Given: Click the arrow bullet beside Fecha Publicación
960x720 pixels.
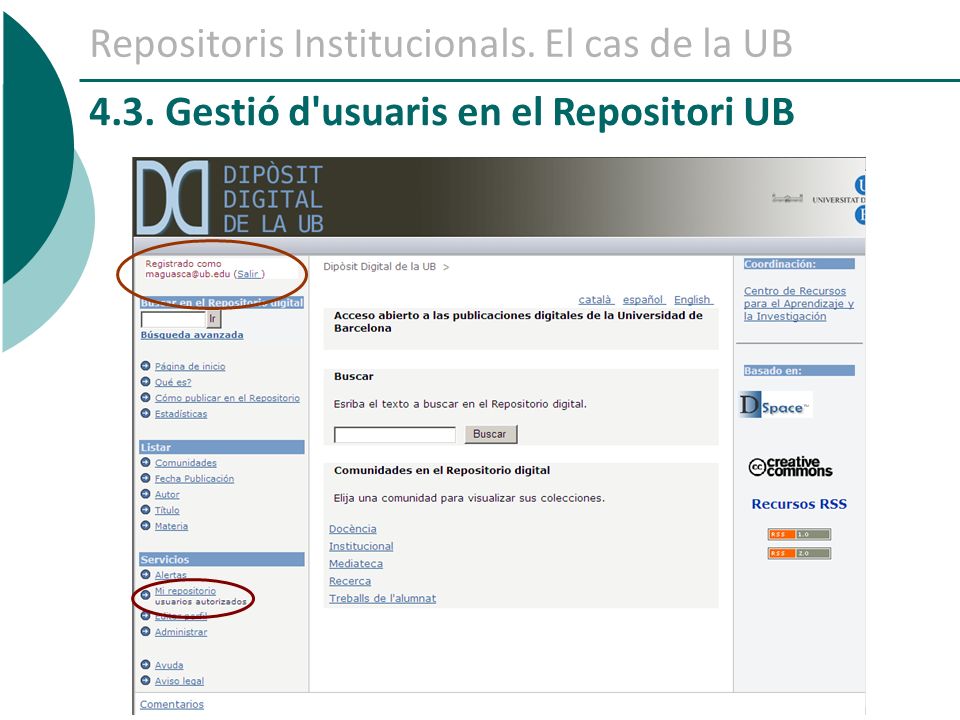Looking at the screenshot, I should [145, 478].
